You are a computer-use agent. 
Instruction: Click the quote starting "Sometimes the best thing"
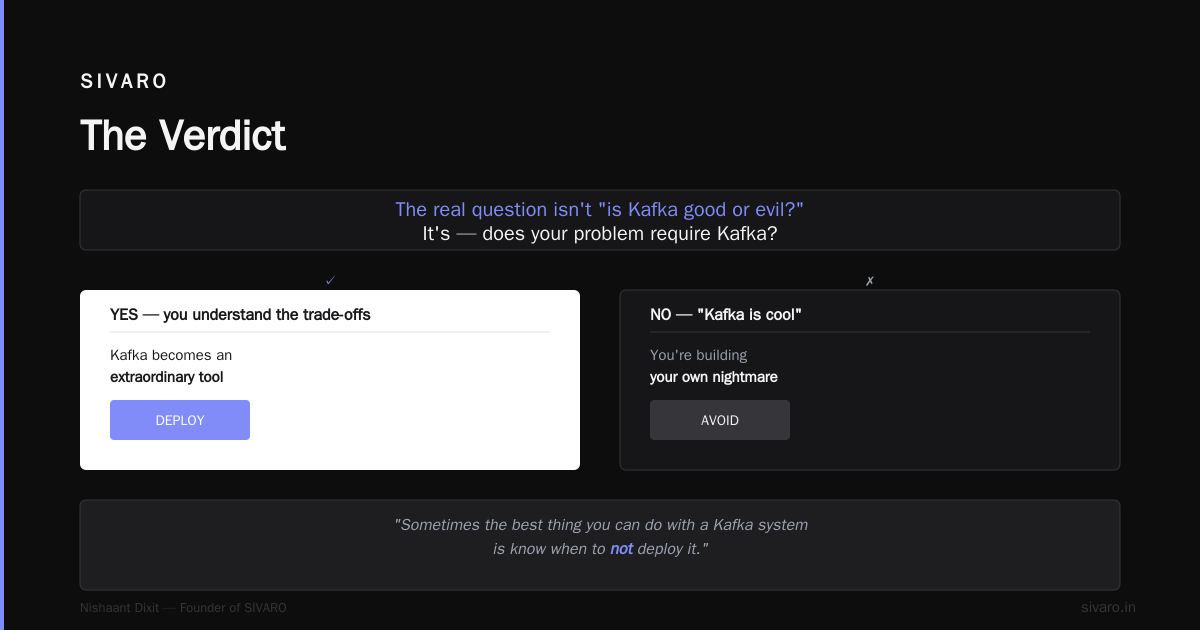click(600, 537)
